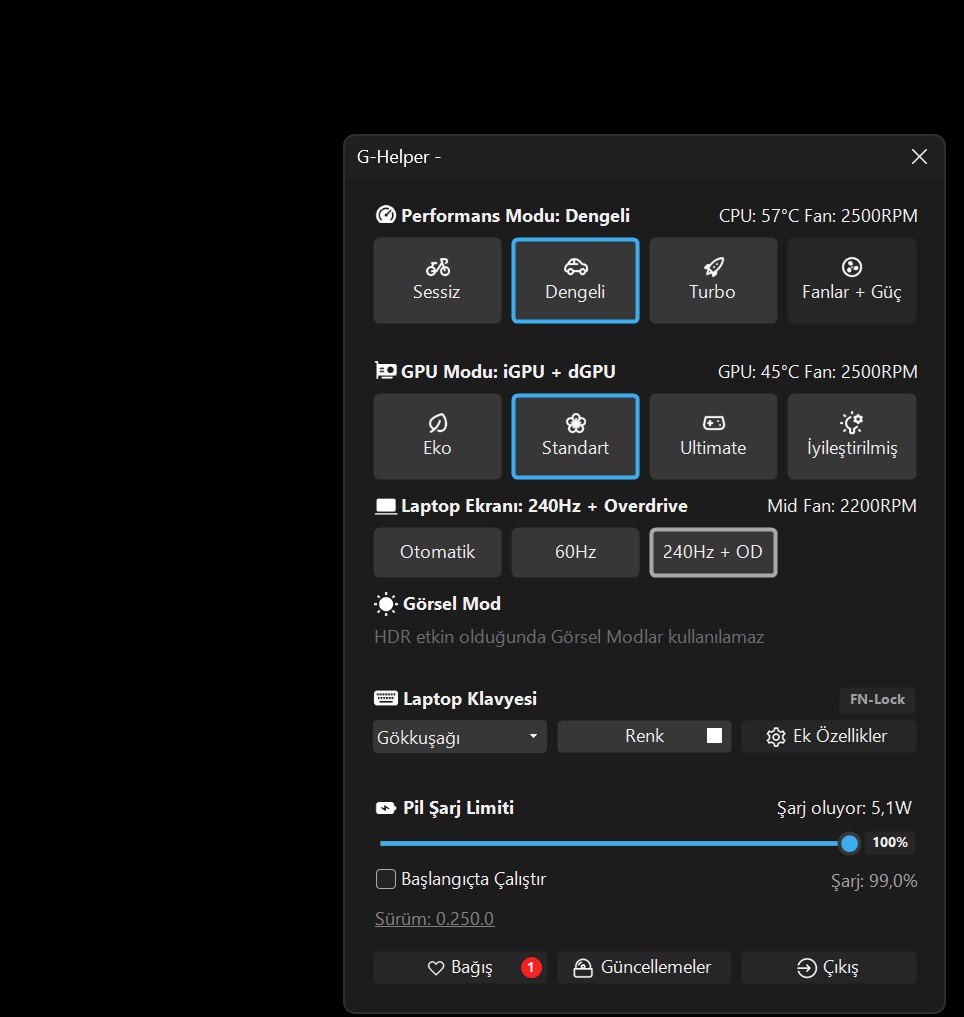Close the G-Helper window

(x=919, y=156)
